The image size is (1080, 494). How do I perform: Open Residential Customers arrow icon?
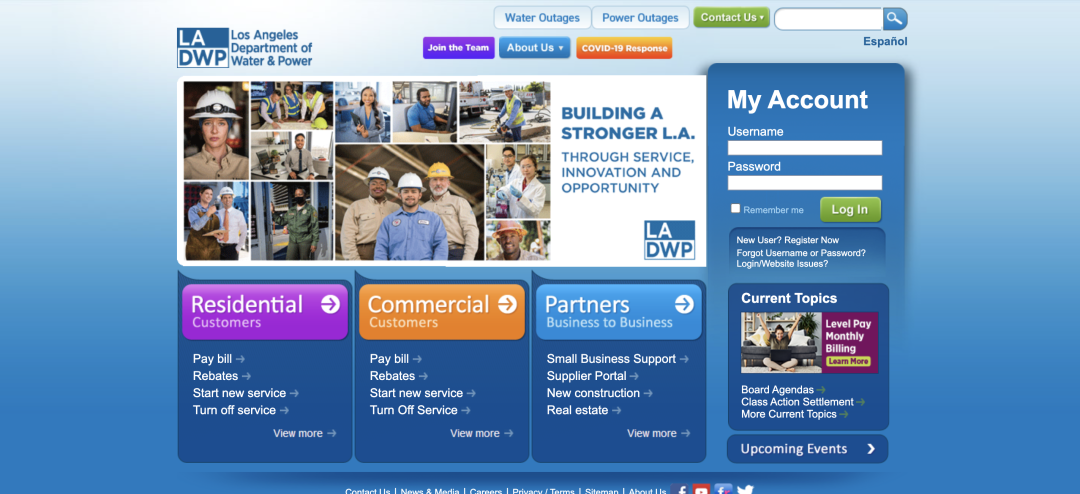point(330,304)
